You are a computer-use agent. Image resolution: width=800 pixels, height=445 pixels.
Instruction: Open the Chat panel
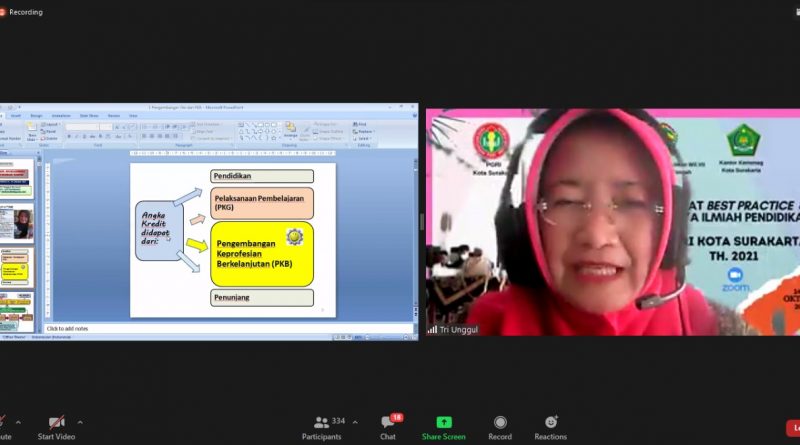[x=388, y=427]
